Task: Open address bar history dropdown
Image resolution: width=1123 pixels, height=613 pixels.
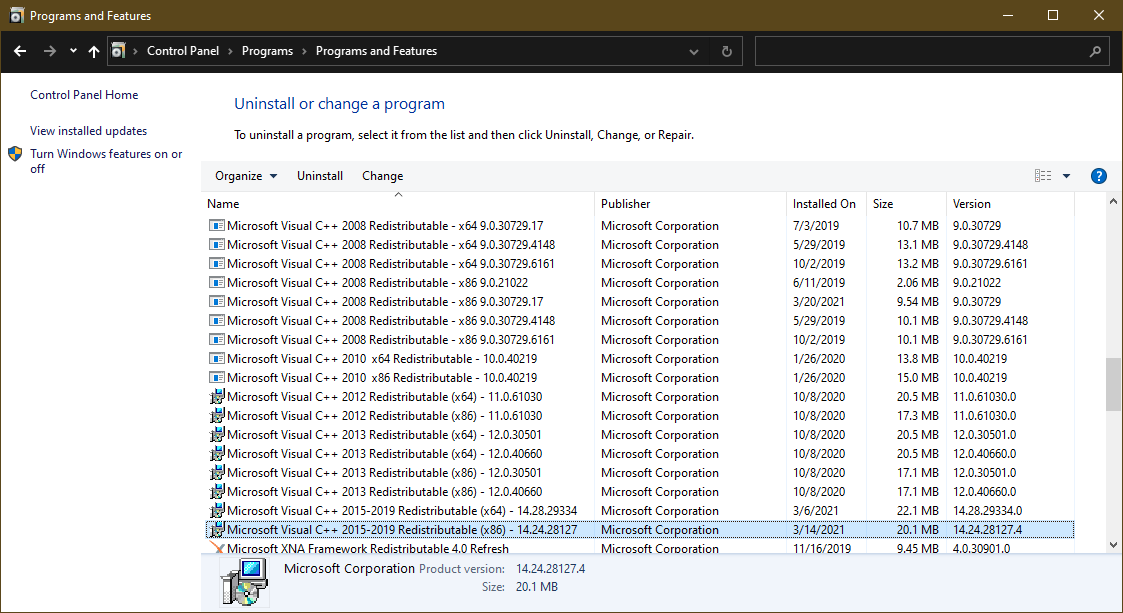Action: tap(693, 52)
